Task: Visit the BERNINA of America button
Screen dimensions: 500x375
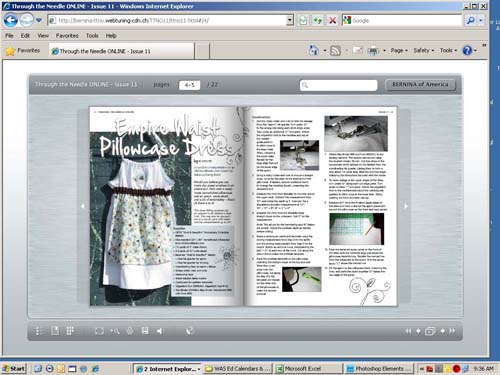Action: coord(420,84)
